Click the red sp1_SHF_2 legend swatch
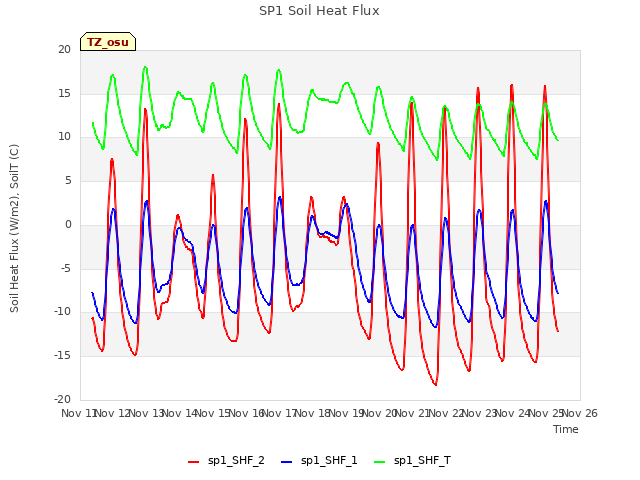The height and width of the screenshot is (480, 640). point(193,462)
